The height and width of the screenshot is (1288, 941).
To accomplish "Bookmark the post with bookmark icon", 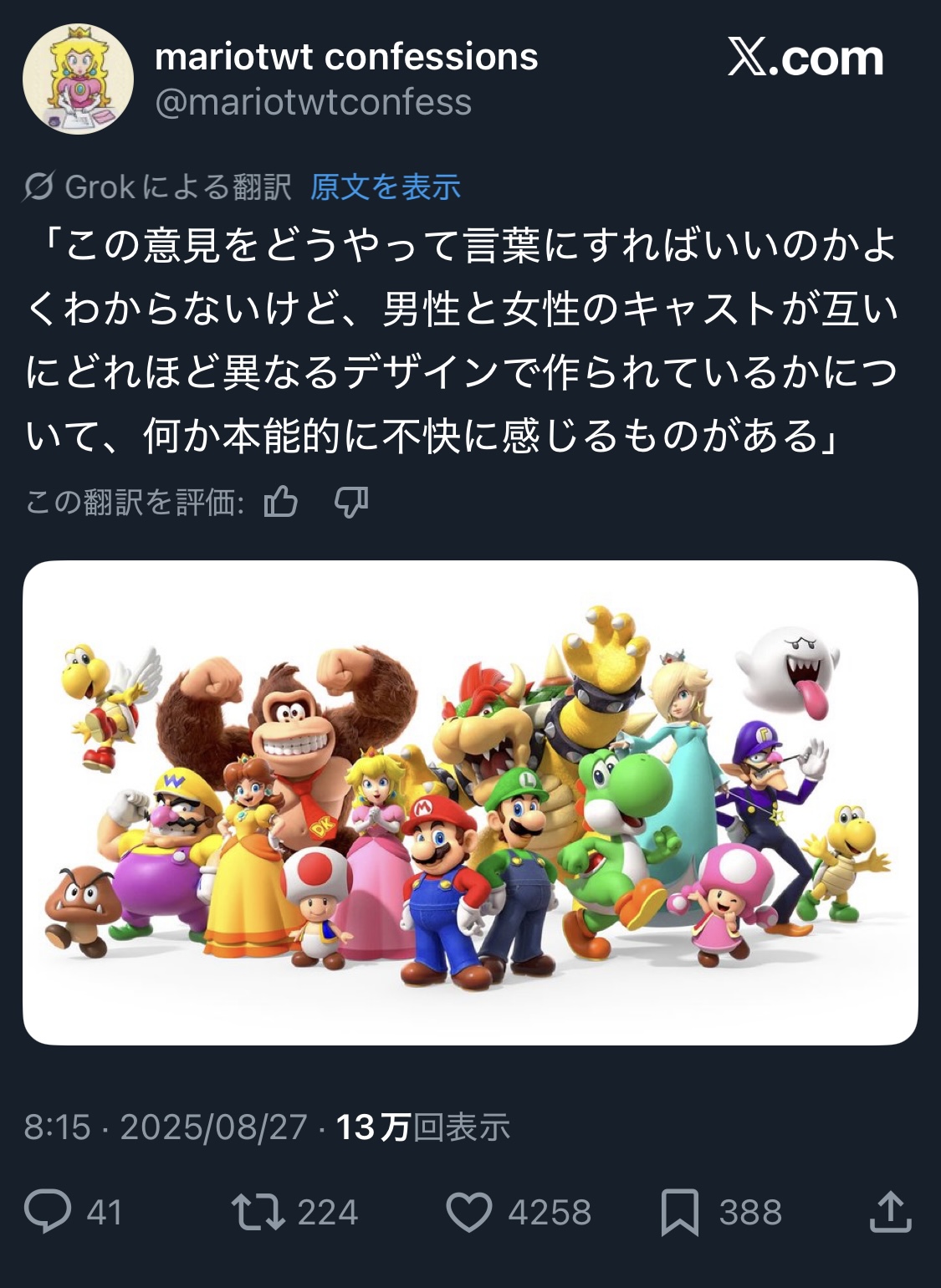I will 680,1213.
